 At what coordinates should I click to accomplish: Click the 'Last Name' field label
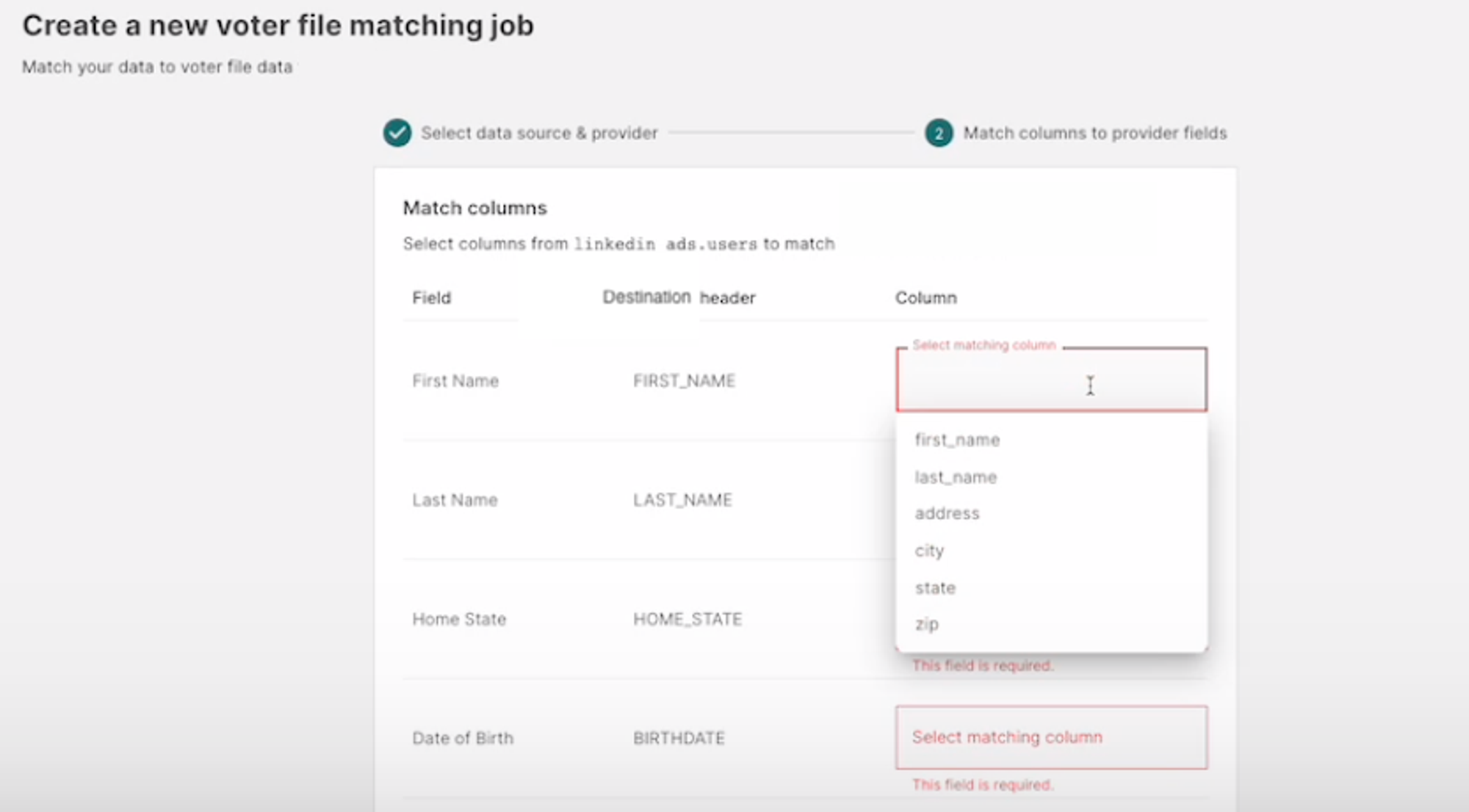455,500
